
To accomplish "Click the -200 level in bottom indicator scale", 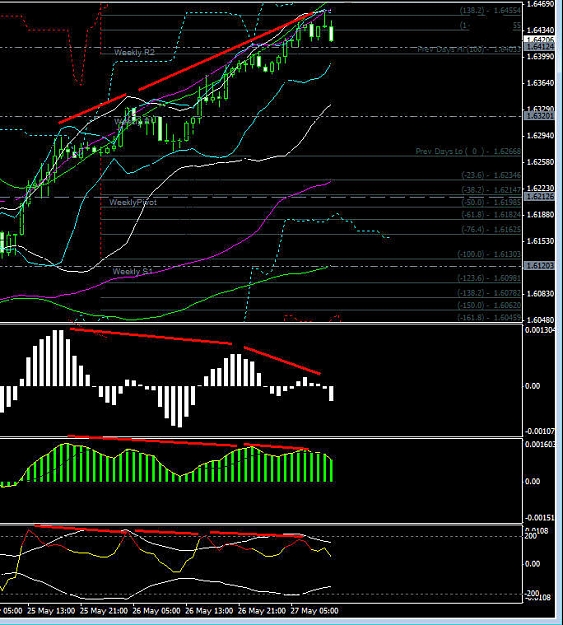I will tap(530, 594).
